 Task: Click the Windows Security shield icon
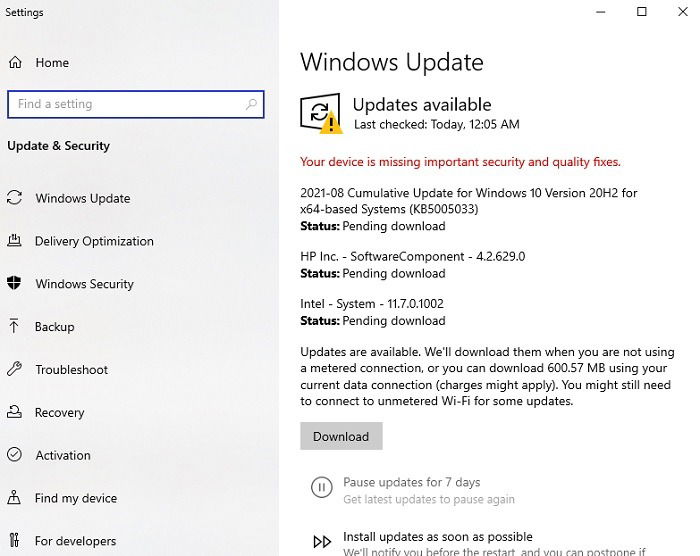click(x=14, y=283)
